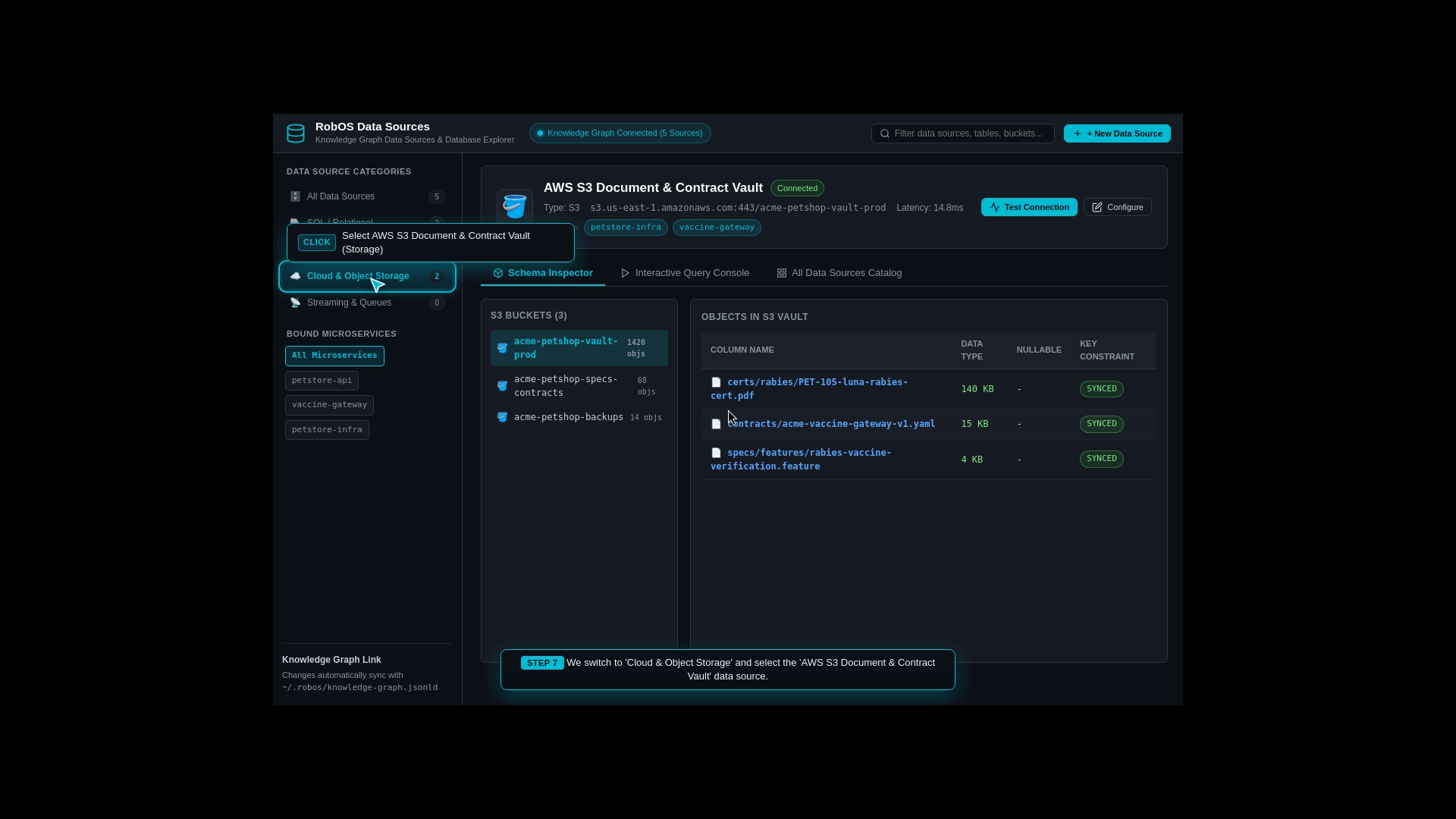The width and height of the screenshot is (1456, 819).
Task: Click the search magnifier icon in filter box
Action: point(885,133)
